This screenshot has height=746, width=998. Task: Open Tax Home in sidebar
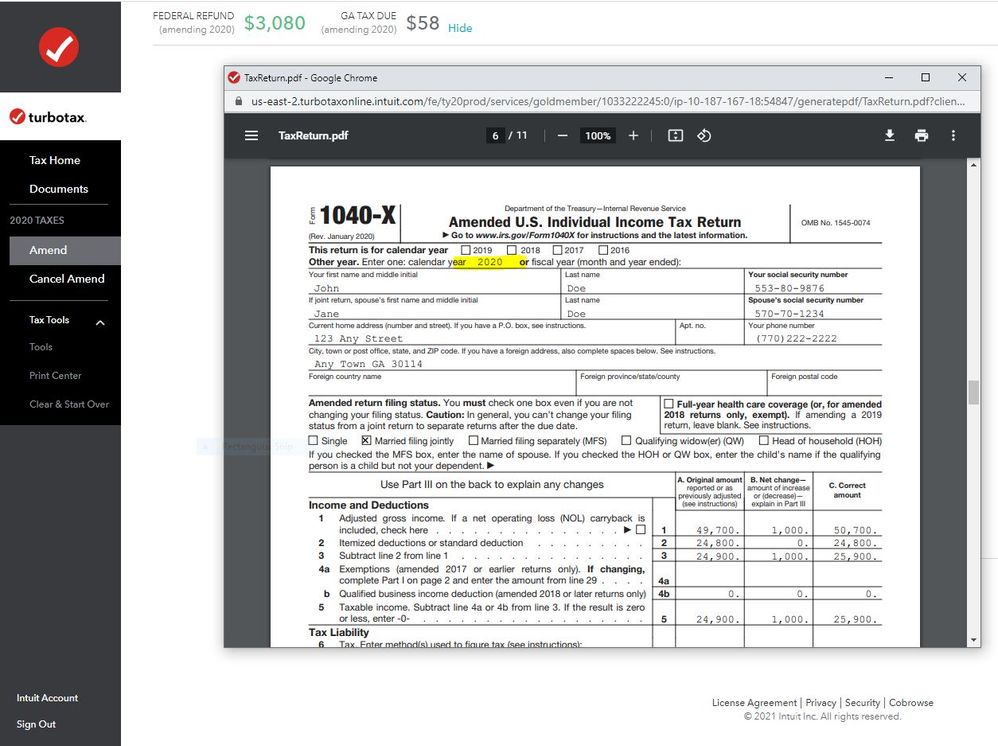(55, 160)
